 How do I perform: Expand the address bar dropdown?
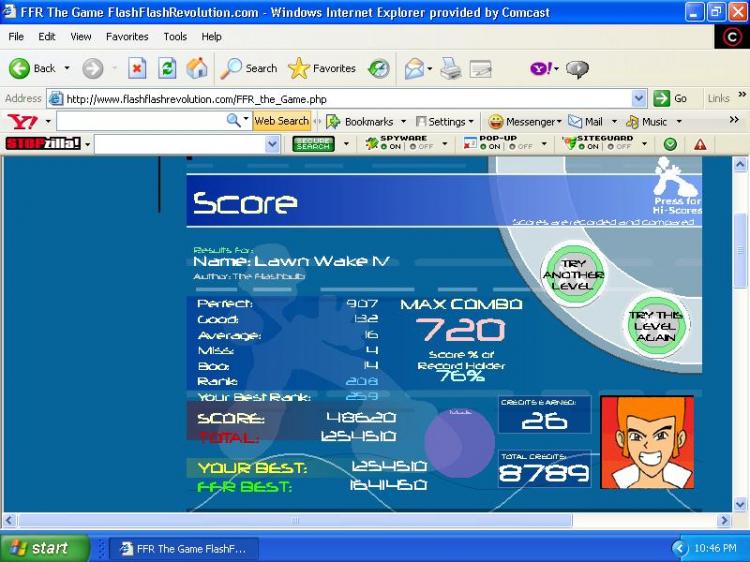pos(639,99)
